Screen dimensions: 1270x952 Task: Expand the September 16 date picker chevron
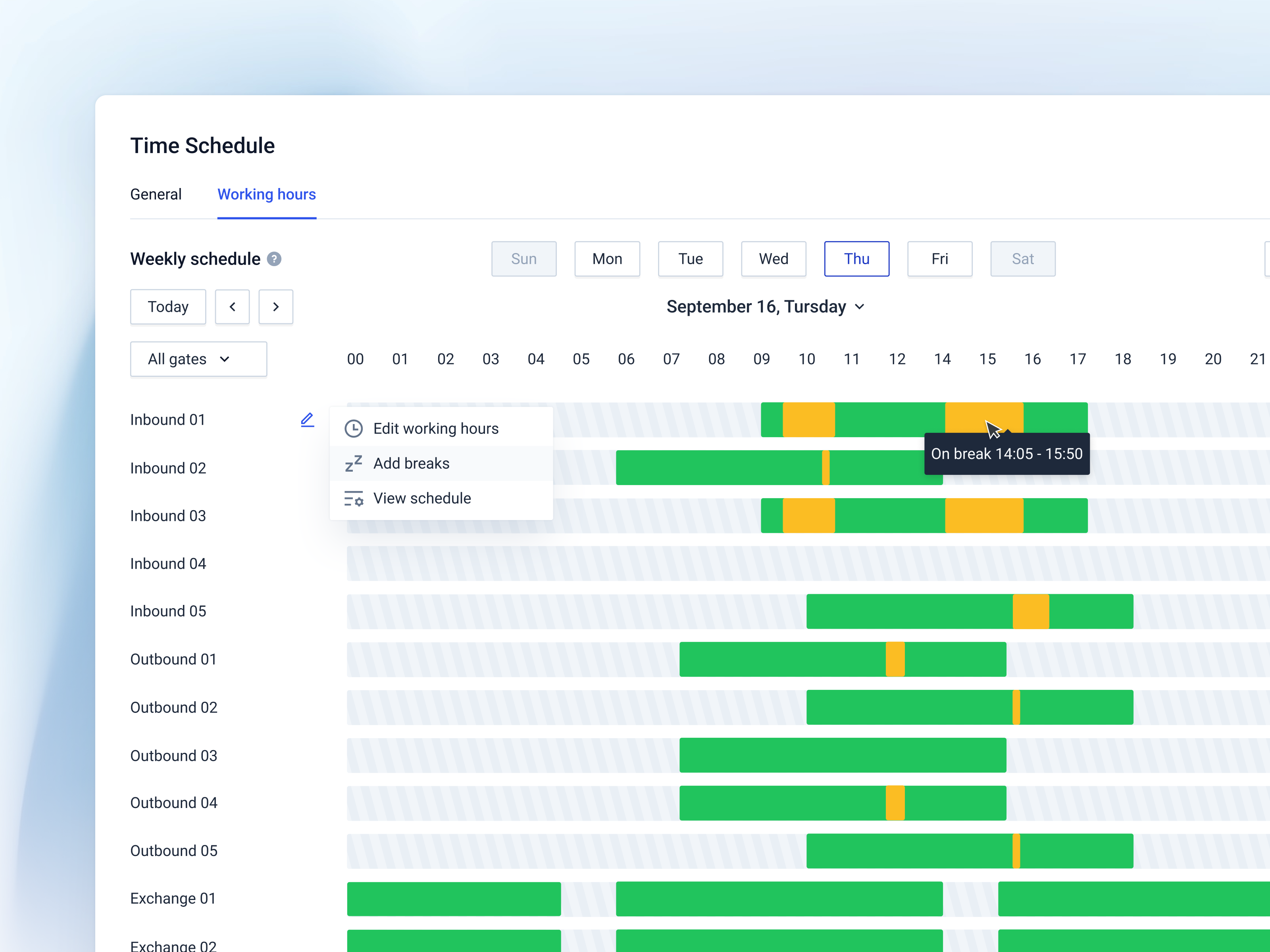tap(860, 307)
